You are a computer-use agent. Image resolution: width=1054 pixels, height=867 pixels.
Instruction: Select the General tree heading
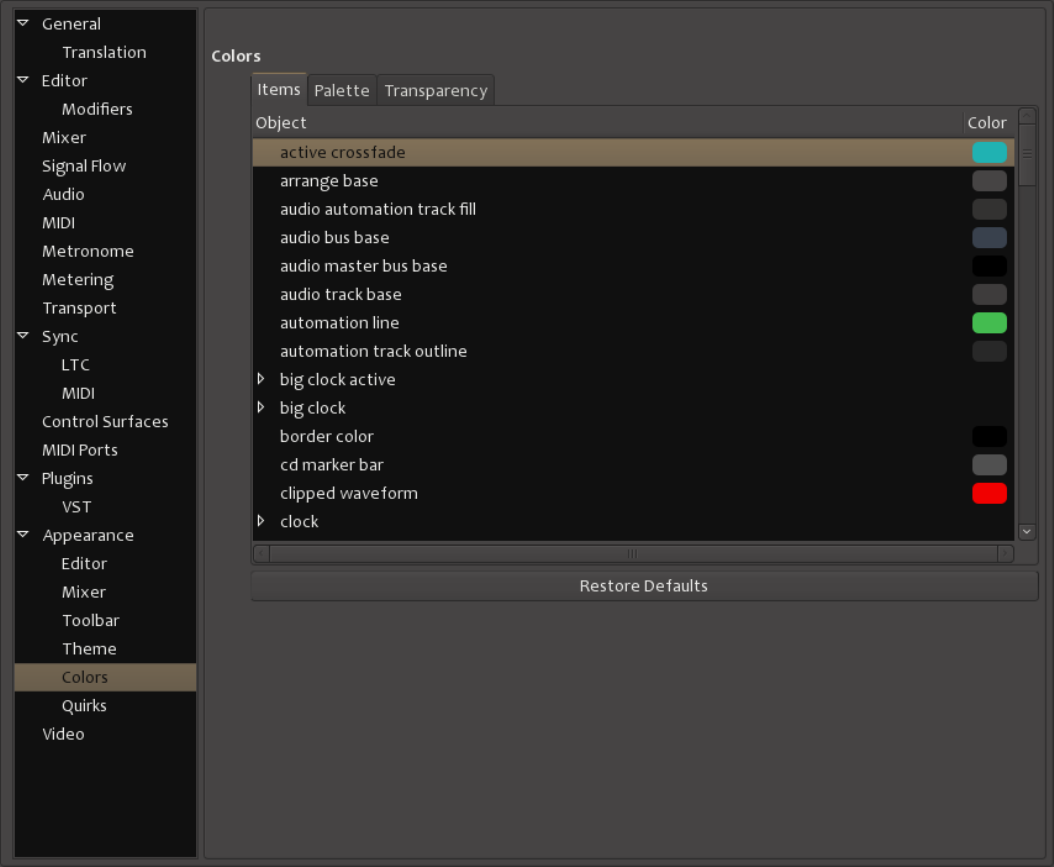point(71,24)
